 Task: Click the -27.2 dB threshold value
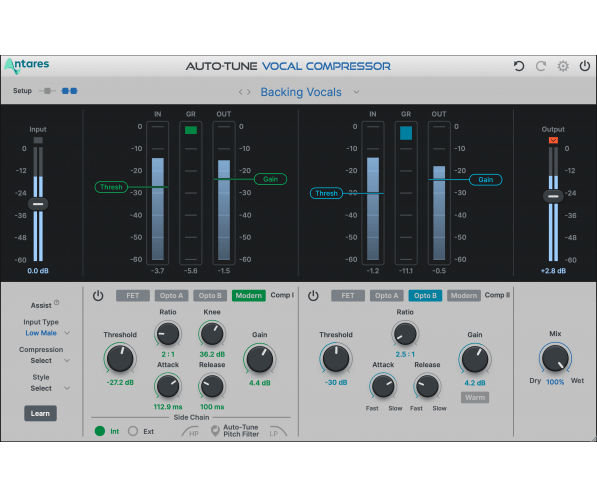(x=120, y=382)
